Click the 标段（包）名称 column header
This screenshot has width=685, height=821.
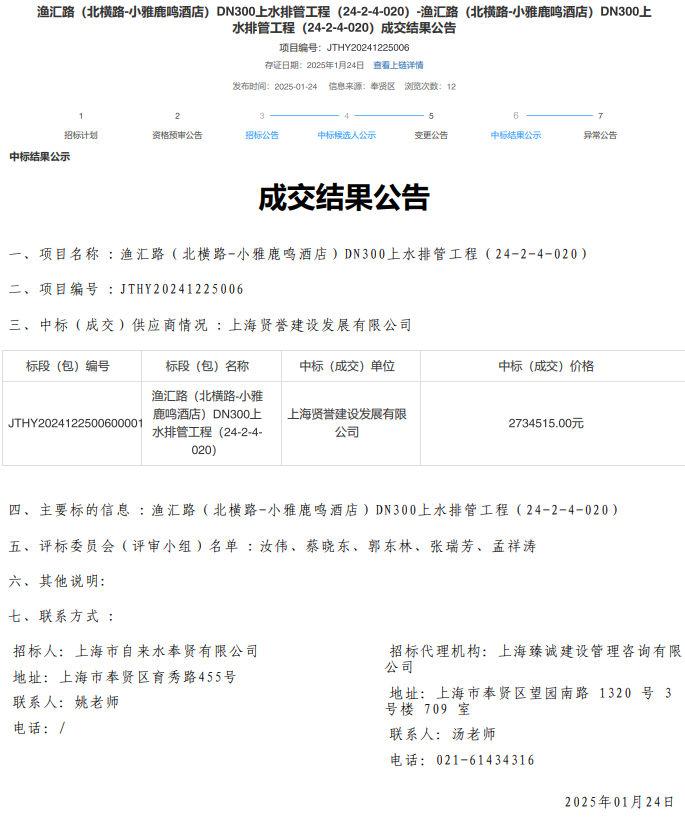click(x=207, y=366)
